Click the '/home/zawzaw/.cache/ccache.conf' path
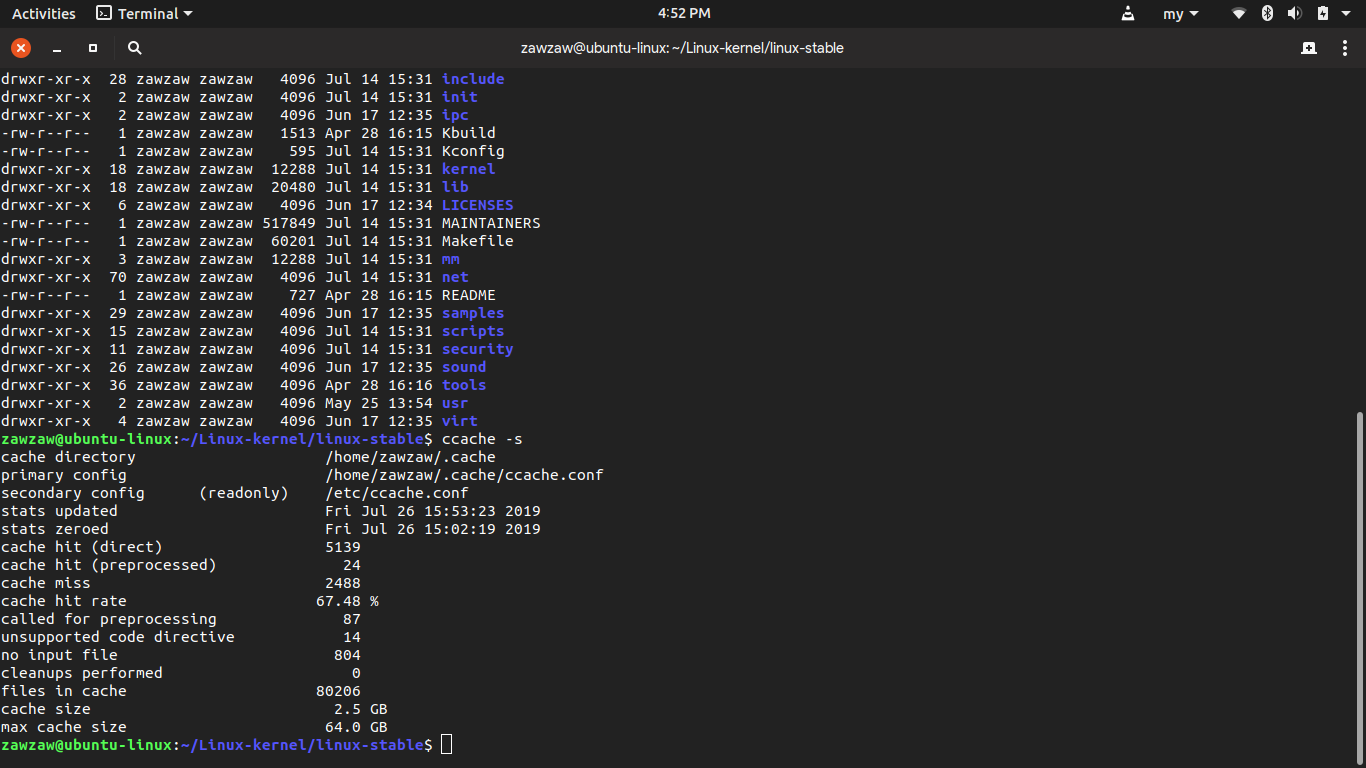The width and height of the screenshot is (1366, 768). tap(464, 475)
